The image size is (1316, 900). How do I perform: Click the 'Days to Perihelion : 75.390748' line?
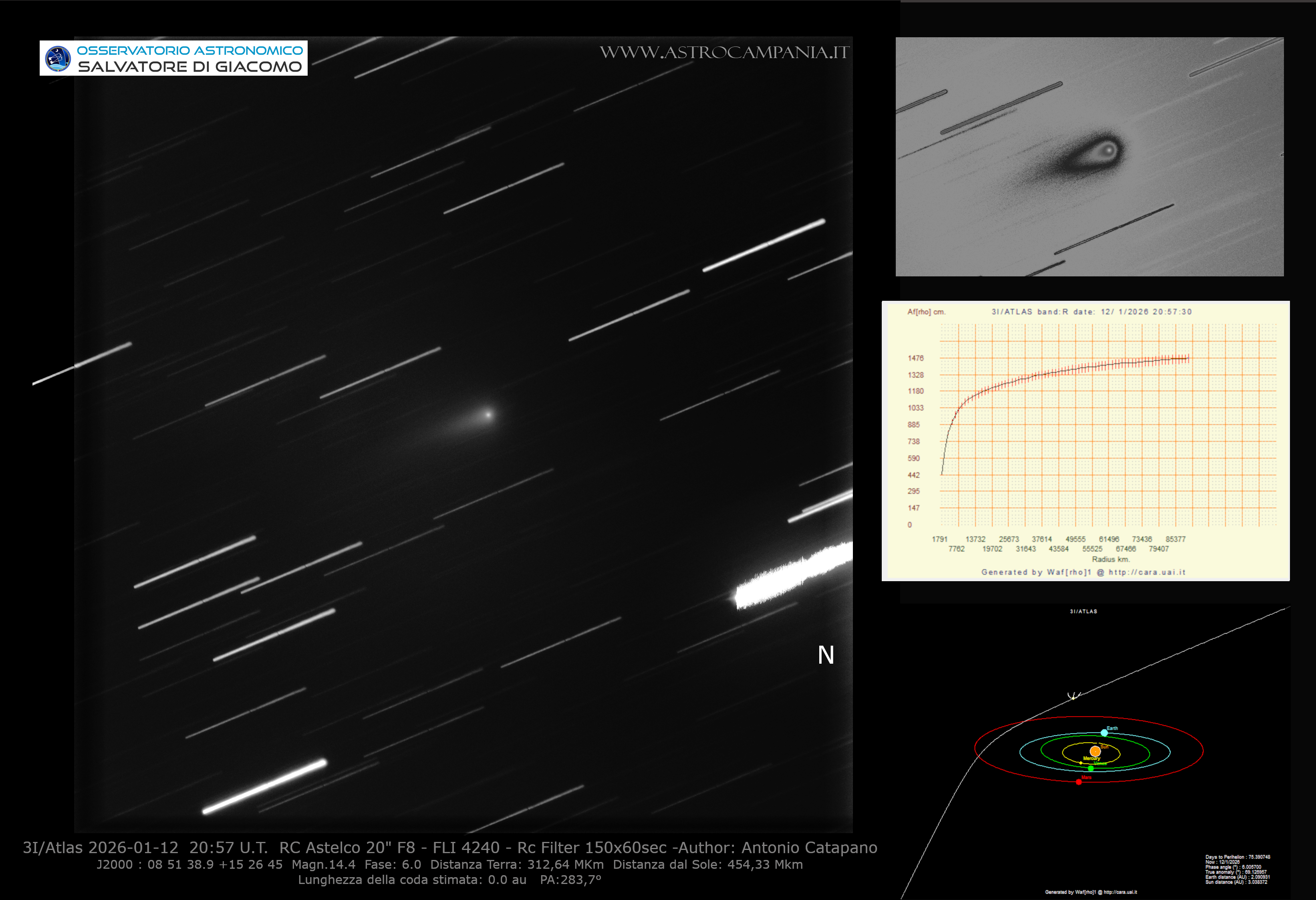(1238, 857)
